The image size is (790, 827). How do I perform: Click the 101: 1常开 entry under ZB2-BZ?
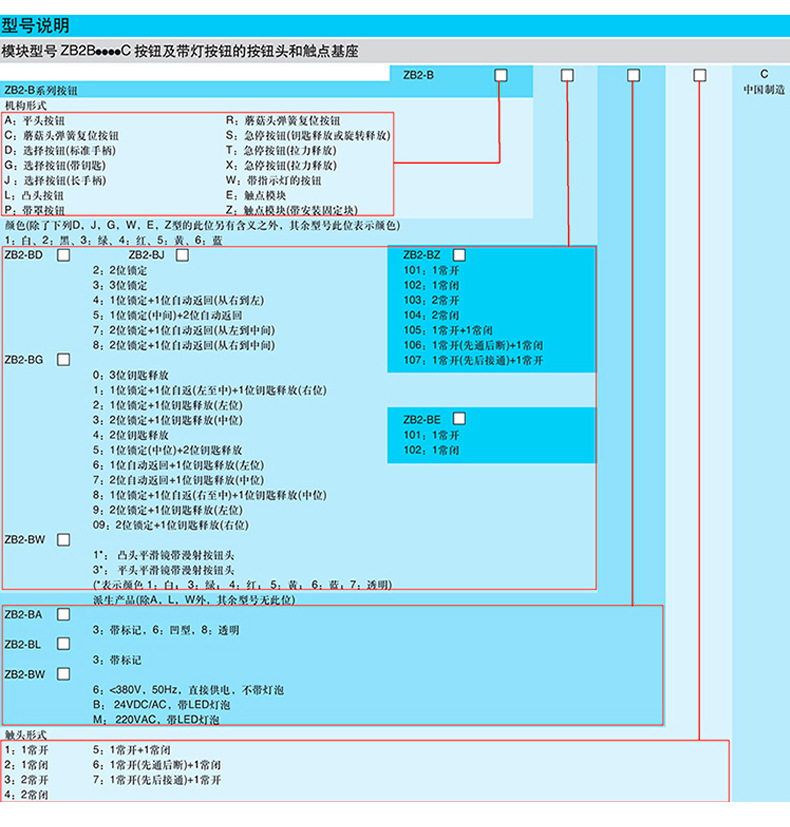tap(431, 270)
